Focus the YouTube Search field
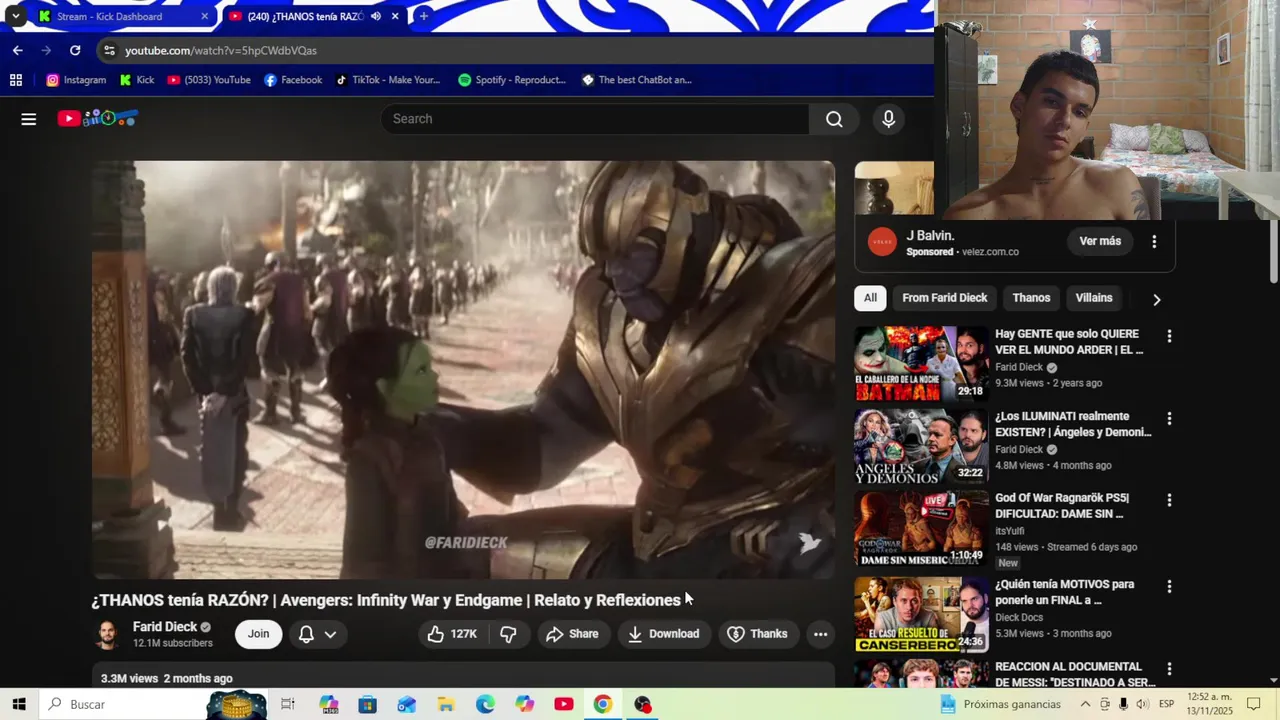 click(x=595, y=119)
